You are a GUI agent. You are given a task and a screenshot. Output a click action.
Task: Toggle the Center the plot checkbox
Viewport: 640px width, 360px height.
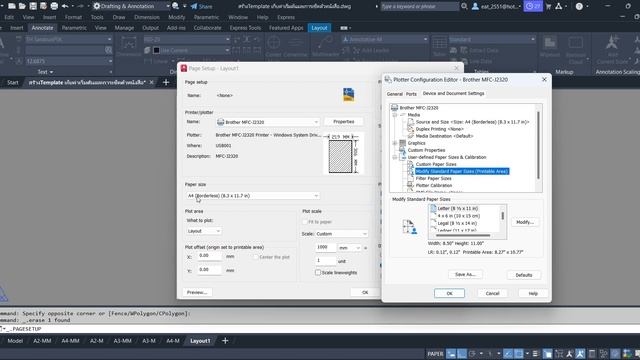256,257
